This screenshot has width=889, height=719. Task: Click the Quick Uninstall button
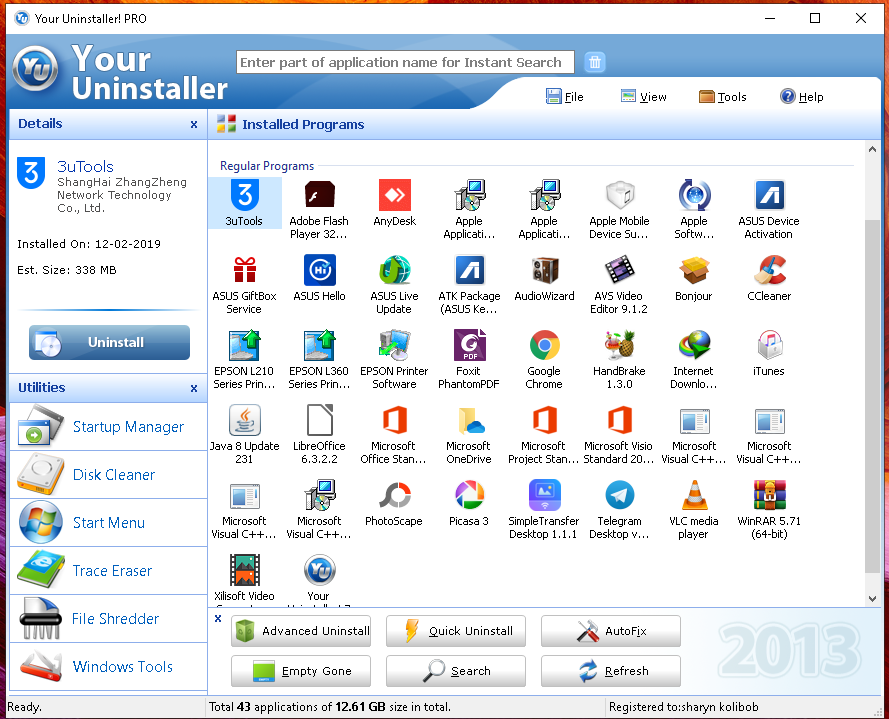point(456,631)
